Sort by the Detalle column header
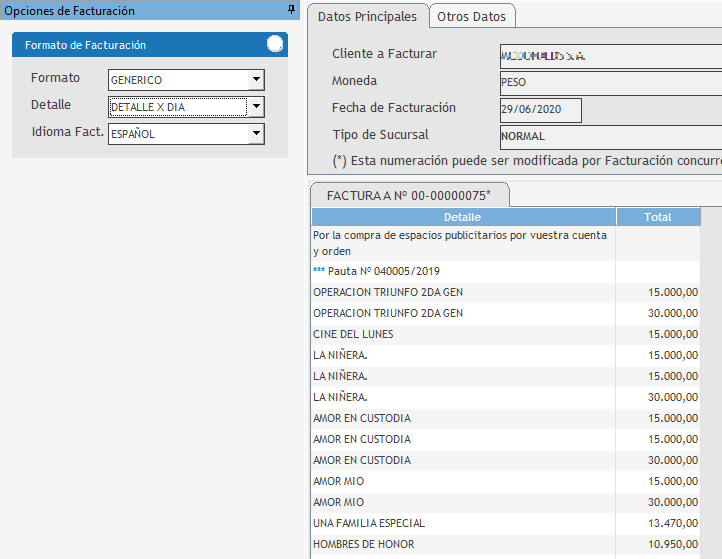Screen dimensions: 722x559 click(x=462, y=217)
